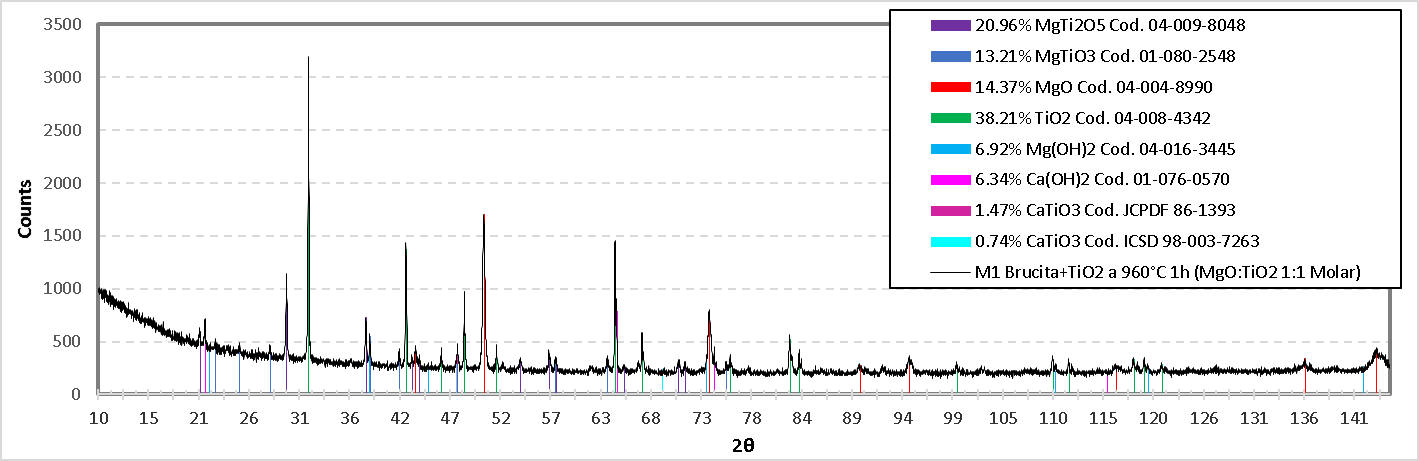This screenshot has height=461, width=1419.
Task: Click the purple MgTi2O5 legend swatch
Action: 950,26
